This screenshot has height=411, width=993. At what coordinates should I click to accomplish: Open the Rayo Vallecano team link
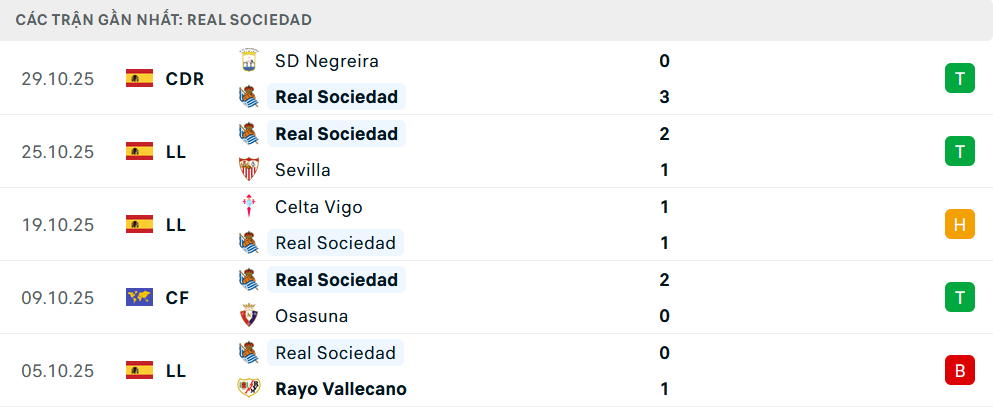[341, 389]
